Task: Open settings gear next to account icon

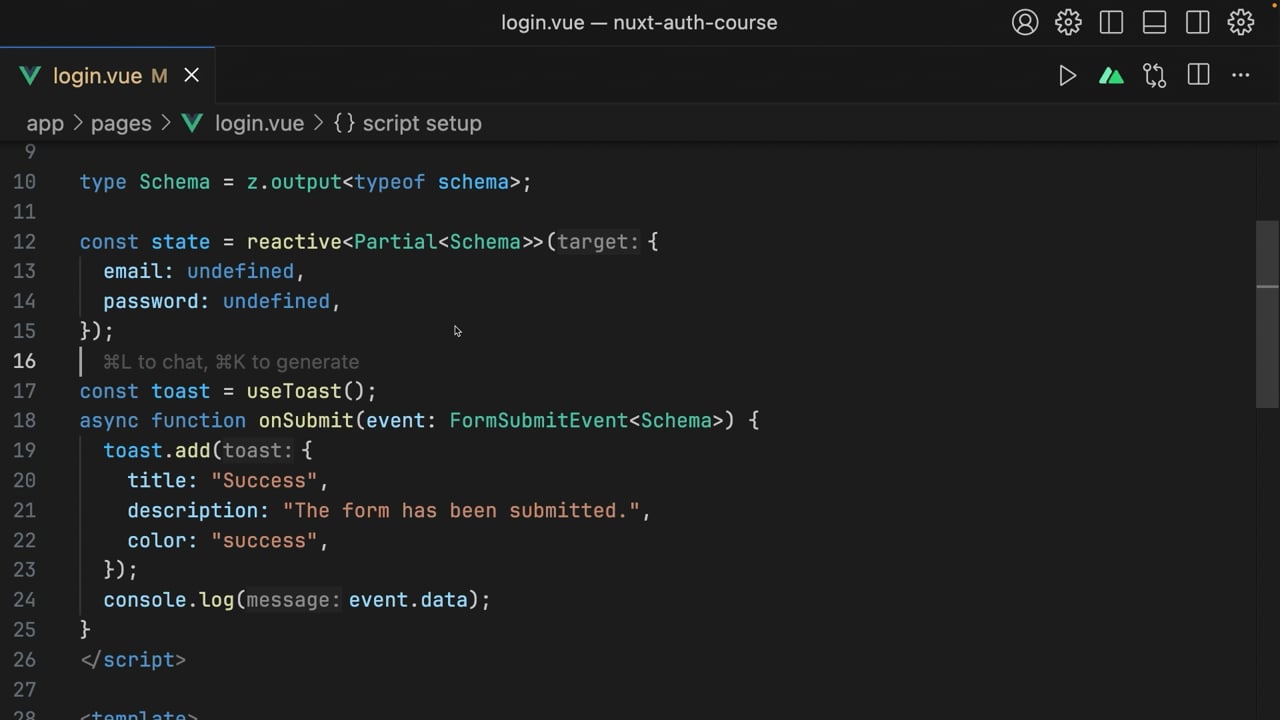Action: [1068, 22]
